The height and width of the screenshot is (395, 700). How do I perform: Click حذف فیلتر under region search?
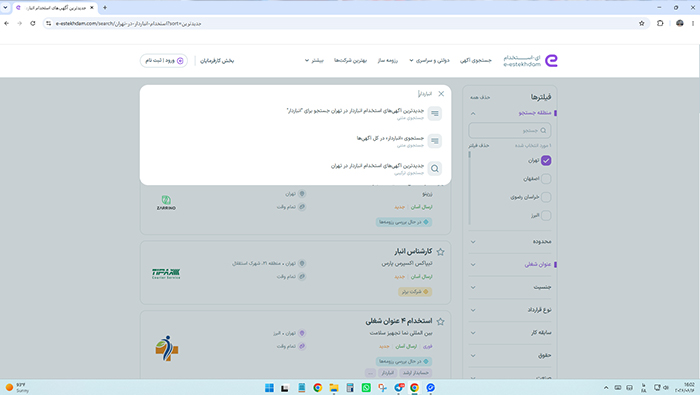(479, 146)
